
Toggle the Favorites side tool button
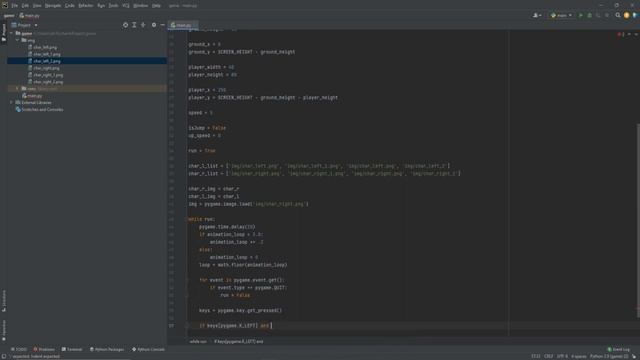[4, 330]
